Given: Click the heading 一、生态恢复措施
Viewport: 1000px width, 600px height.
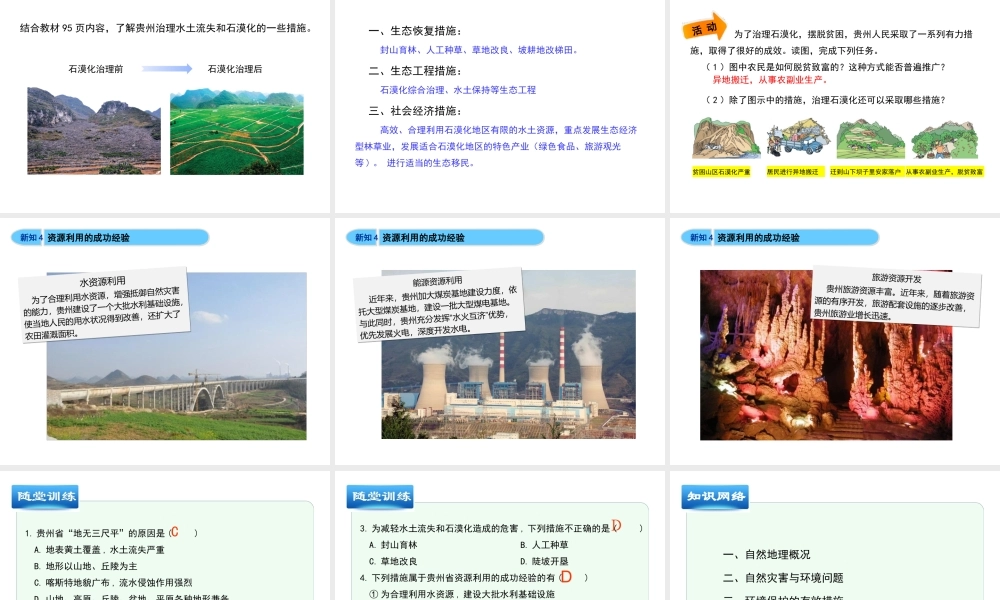Looking at the screenshot, I should [415, 31].
